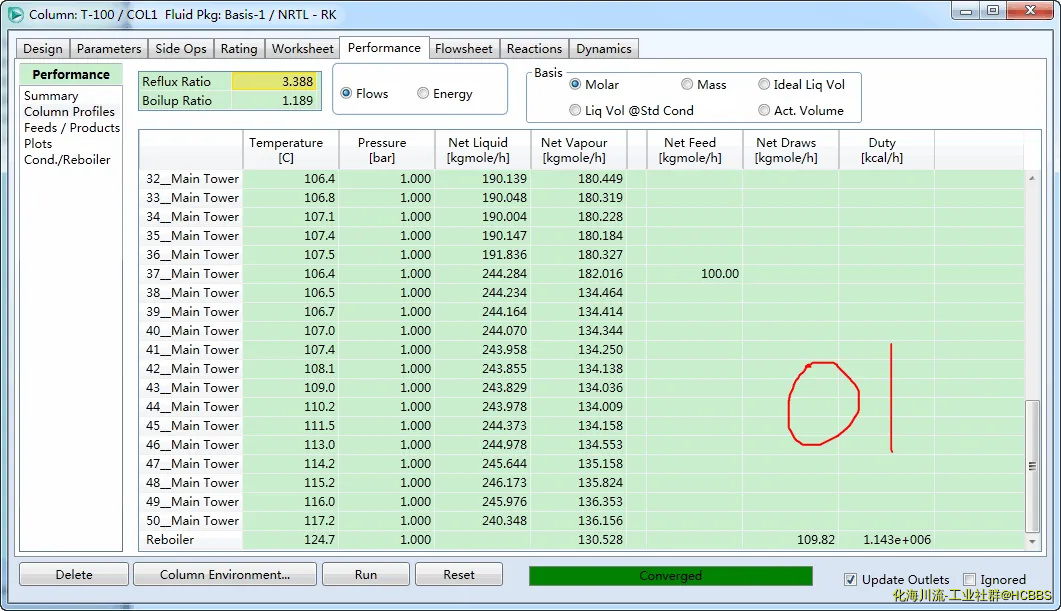The height and width of the screenshot is (611, 1061).
Task: Click the vertical scrollbar thumb
Action: (x=1032, y=466)
